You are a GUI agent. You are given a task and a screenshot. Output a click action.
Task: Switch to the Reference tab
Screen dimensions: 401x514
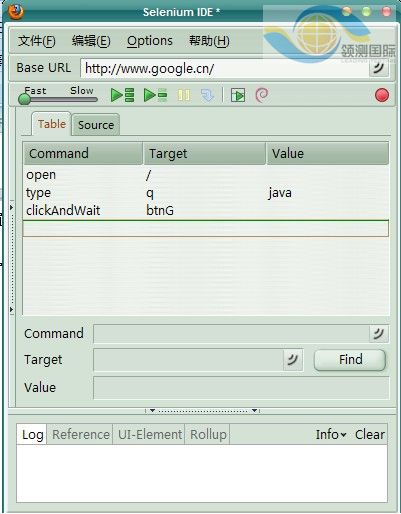[81, 434]
